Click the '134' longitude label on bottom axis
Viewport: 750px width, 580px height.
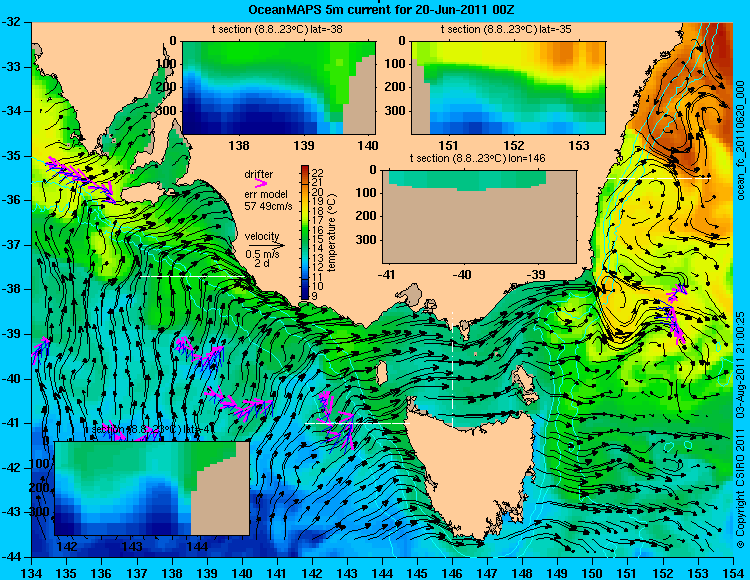pyautogui.click(x=32, y=572)
